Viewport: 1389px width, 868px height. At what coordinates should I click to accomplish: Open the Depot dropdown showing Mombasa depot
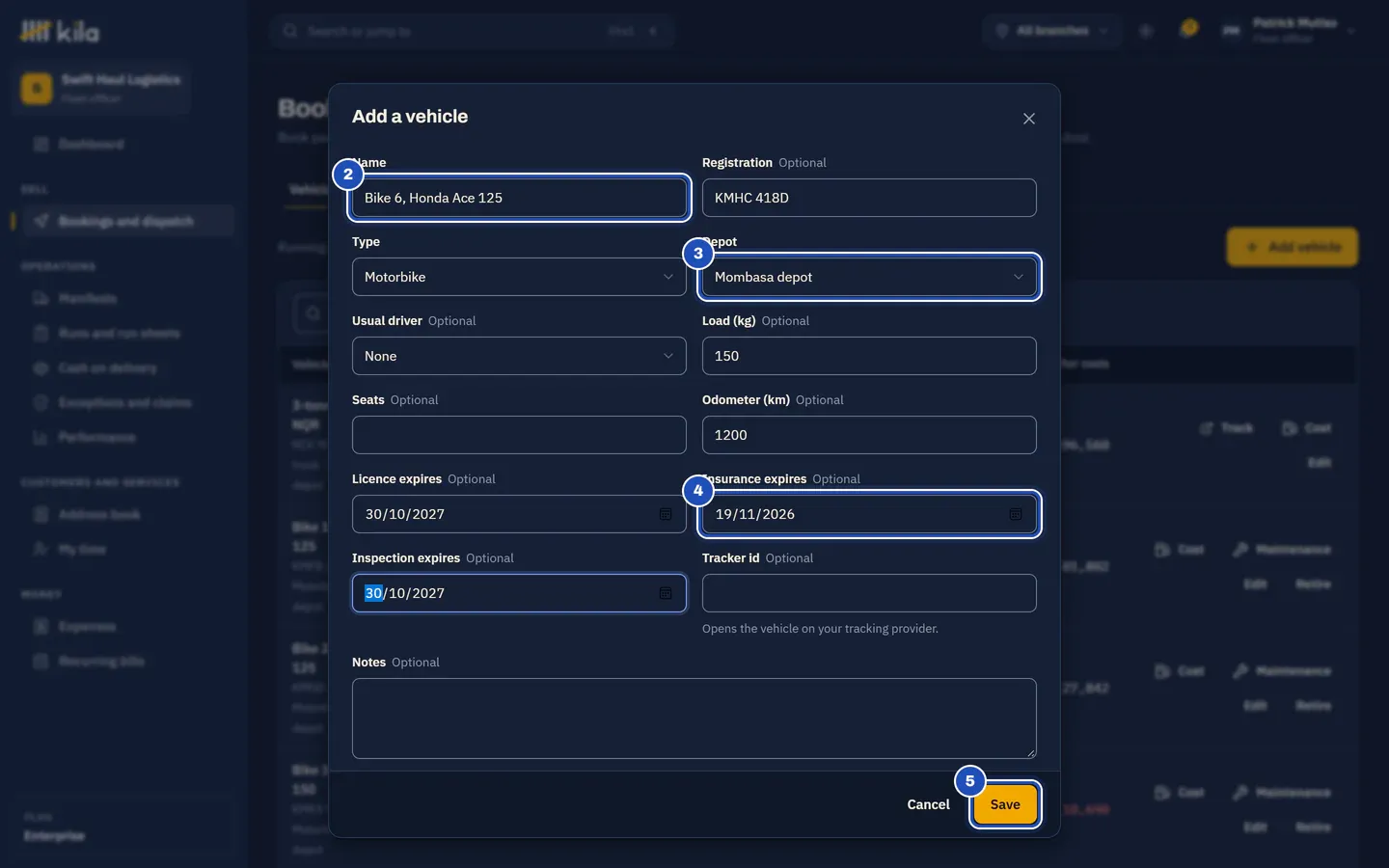[x=869, y=277]
